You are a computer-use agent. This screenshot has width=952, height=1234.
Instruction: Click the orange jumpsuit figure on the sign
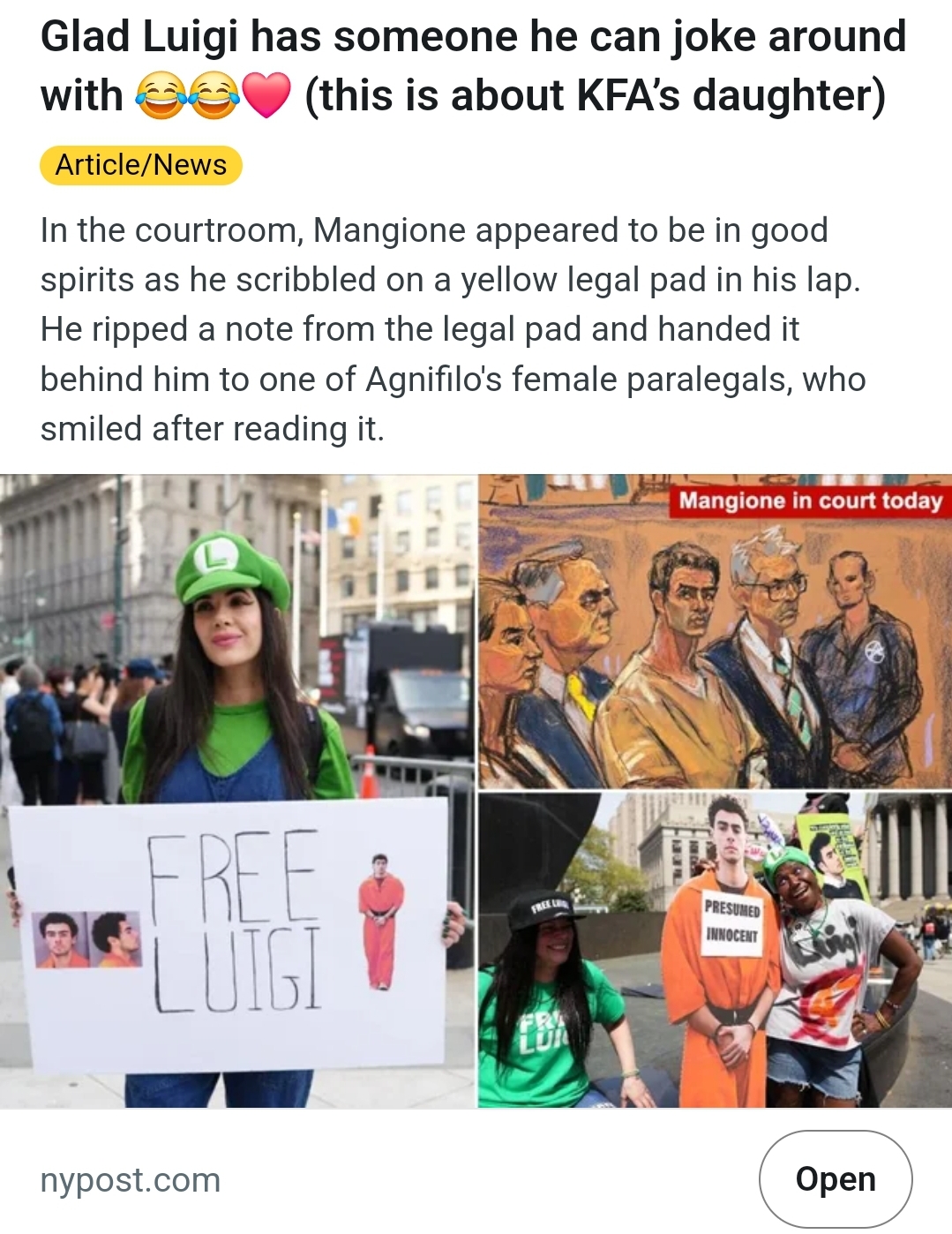point(380,920)
